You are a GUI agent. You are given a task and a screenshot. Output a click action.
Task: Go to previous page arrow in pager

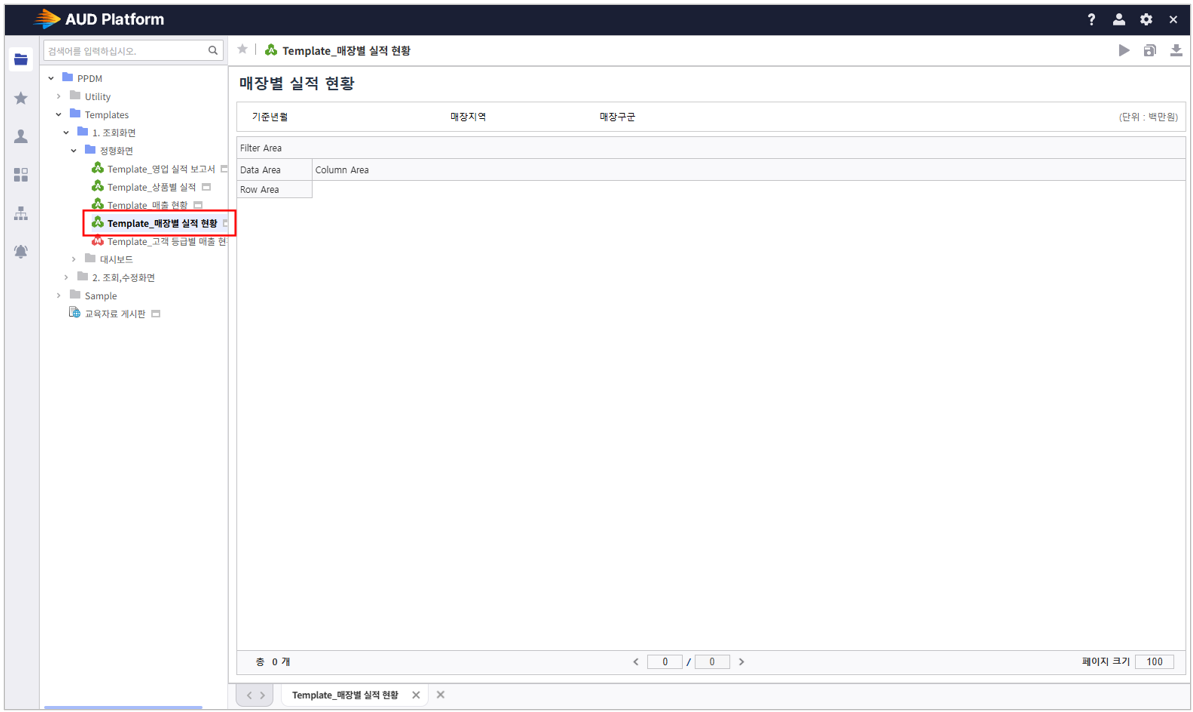click(x=636, y=662)
